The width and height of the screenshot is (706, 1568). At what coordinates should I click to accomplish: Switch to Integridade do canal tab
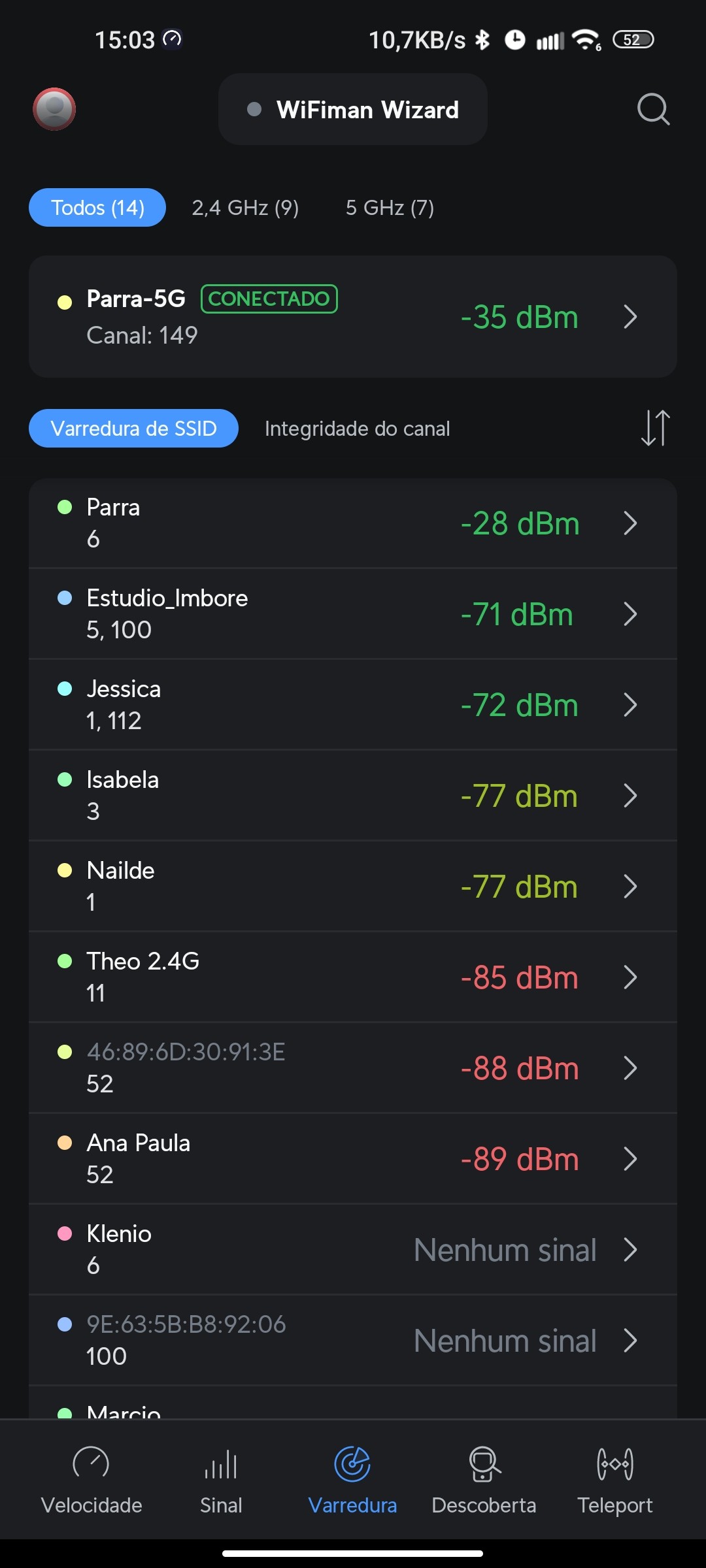click(x=357, y=429)
